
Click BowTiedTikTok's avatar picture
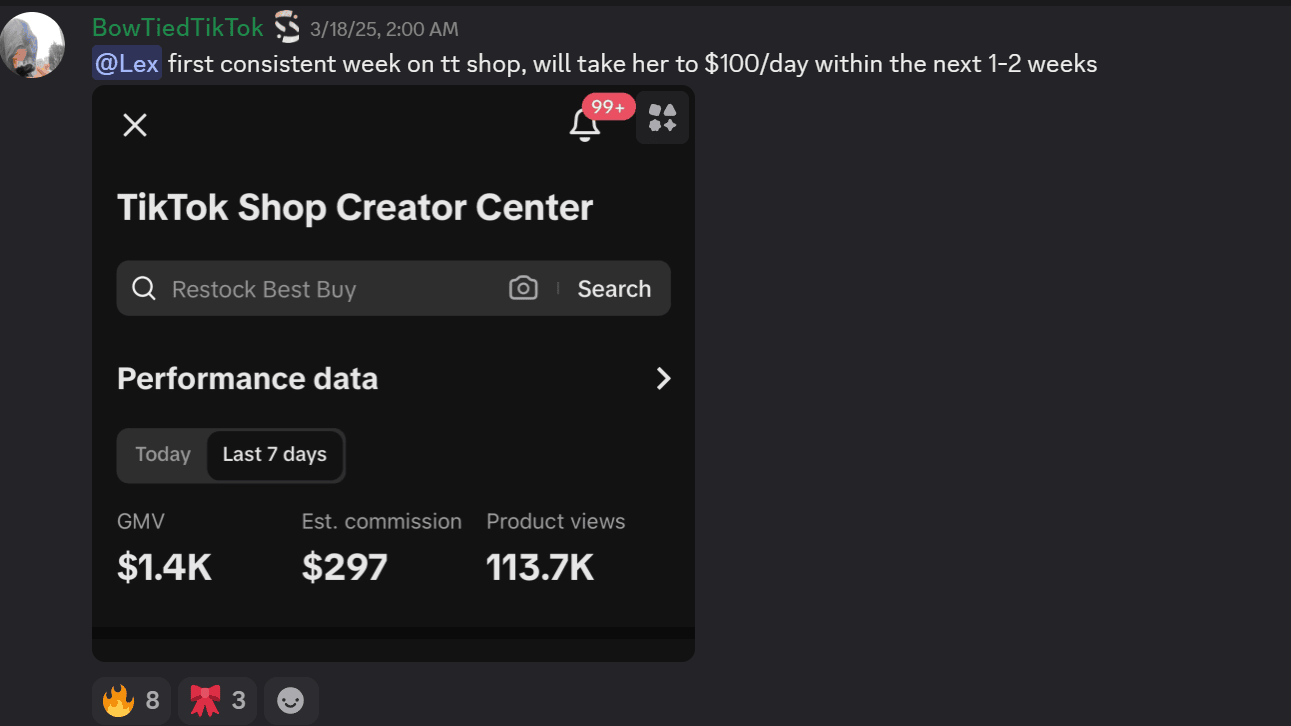33,45
